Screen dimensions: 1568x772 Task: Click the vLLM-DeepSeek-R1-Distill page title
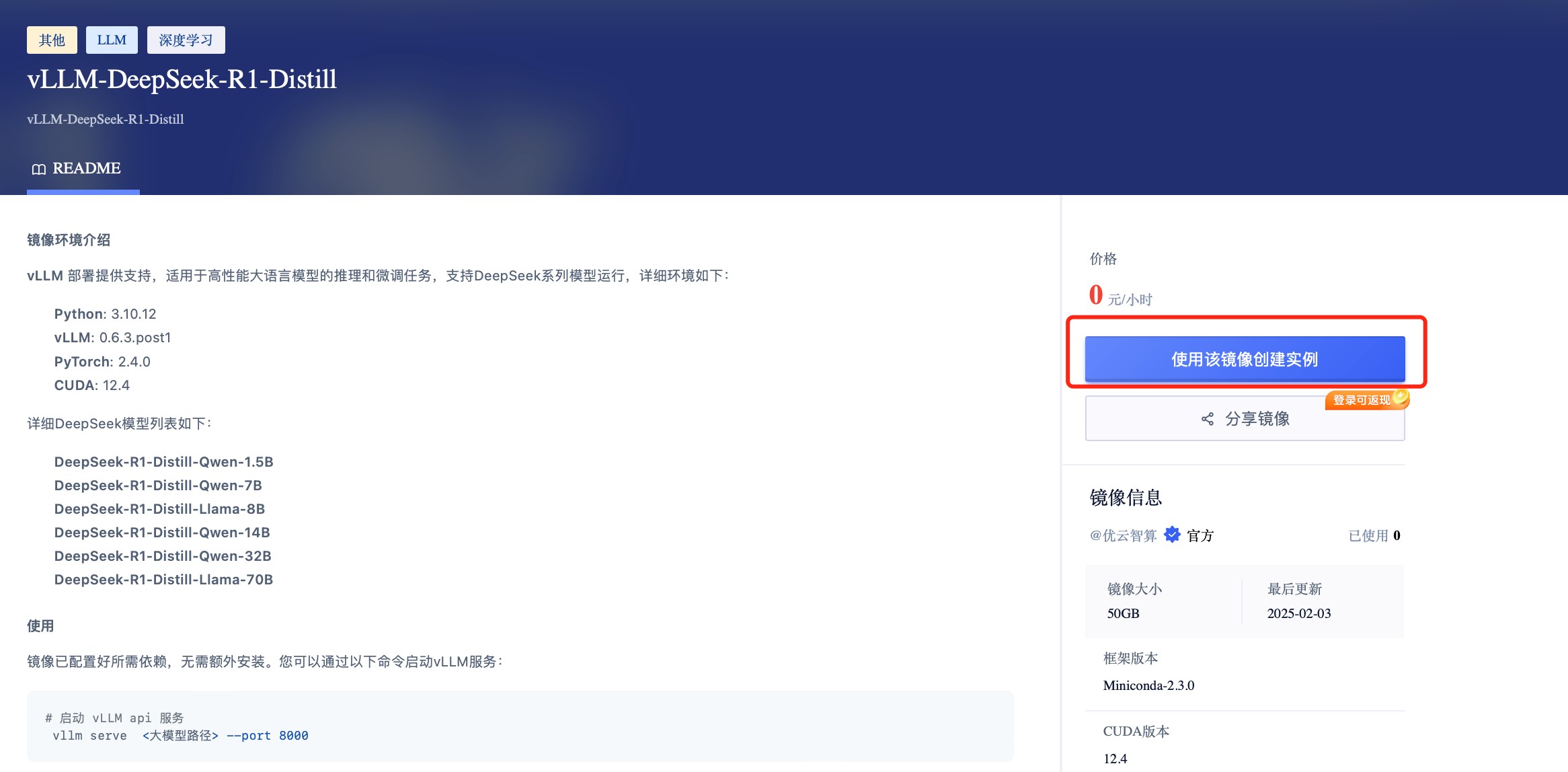pos(182,79)
